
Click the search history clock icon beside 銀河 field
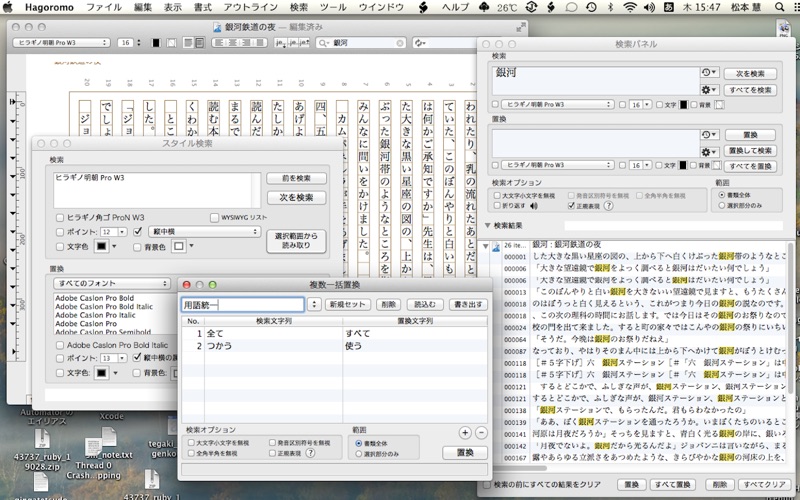709,73
